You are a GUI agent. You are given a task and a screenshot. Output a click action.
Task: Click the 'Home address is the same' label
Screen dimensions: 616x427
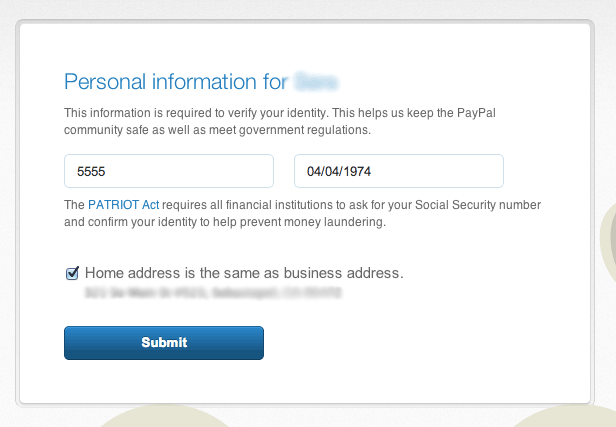[x=244, y=273]
